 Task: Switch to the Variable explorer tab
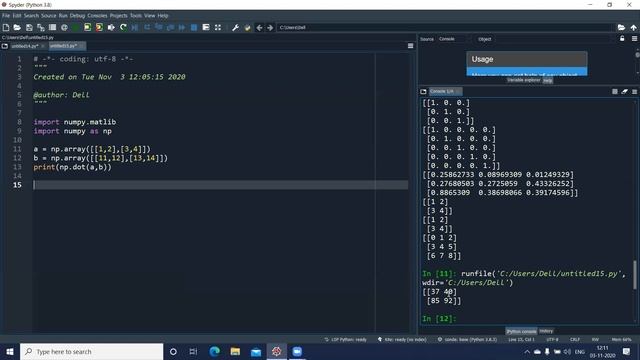pyautogui.click(x=523, y=80)
